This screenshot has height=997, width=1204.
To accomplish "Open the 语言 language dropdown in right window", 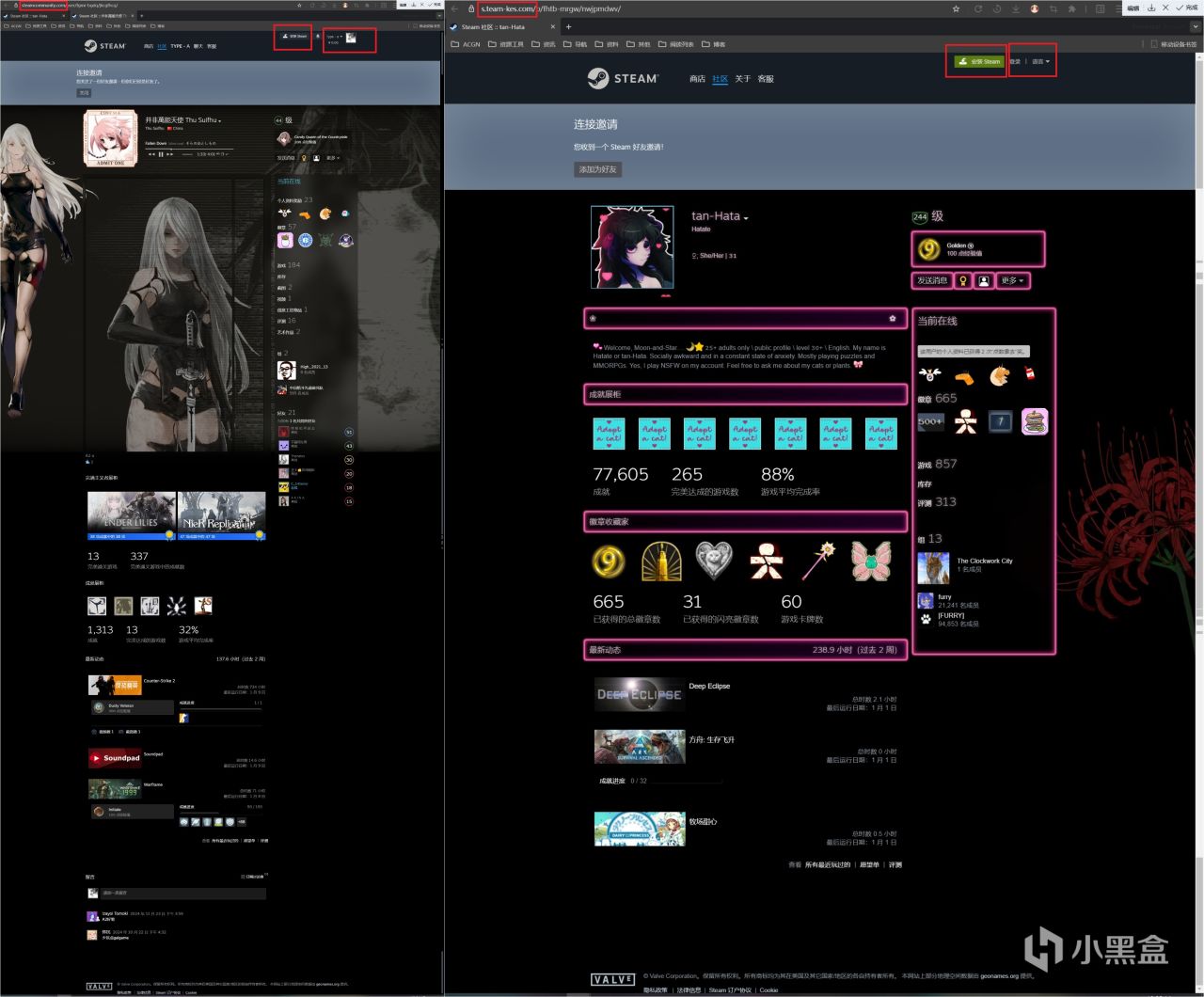I will (x=1040, y=62).
